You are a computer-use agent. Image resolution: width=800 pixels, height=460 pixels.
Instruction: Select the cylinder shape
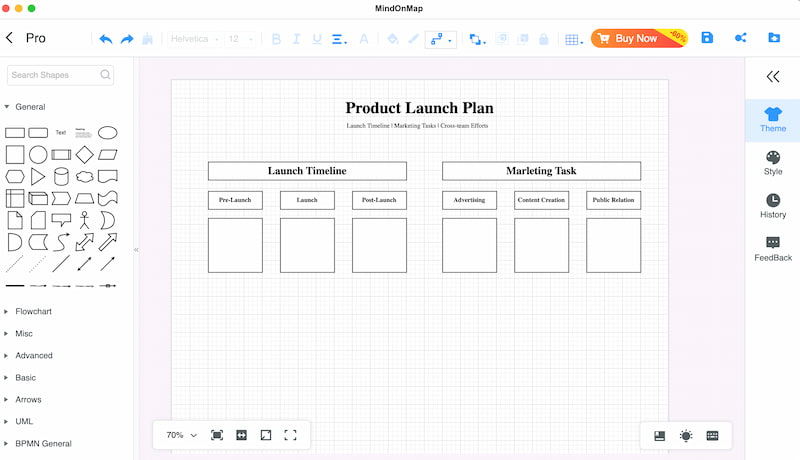click(61, 176)
